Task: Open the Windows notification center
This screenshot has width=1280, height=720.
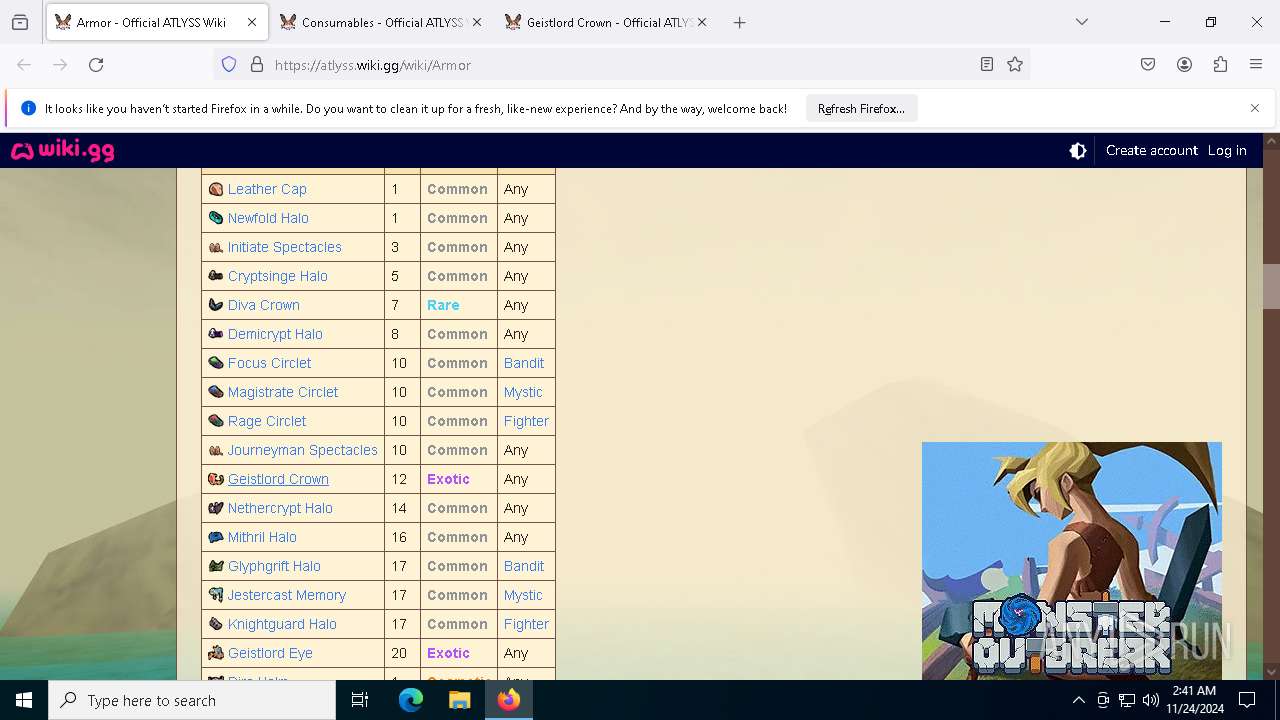Action: tap(1247, 700)
